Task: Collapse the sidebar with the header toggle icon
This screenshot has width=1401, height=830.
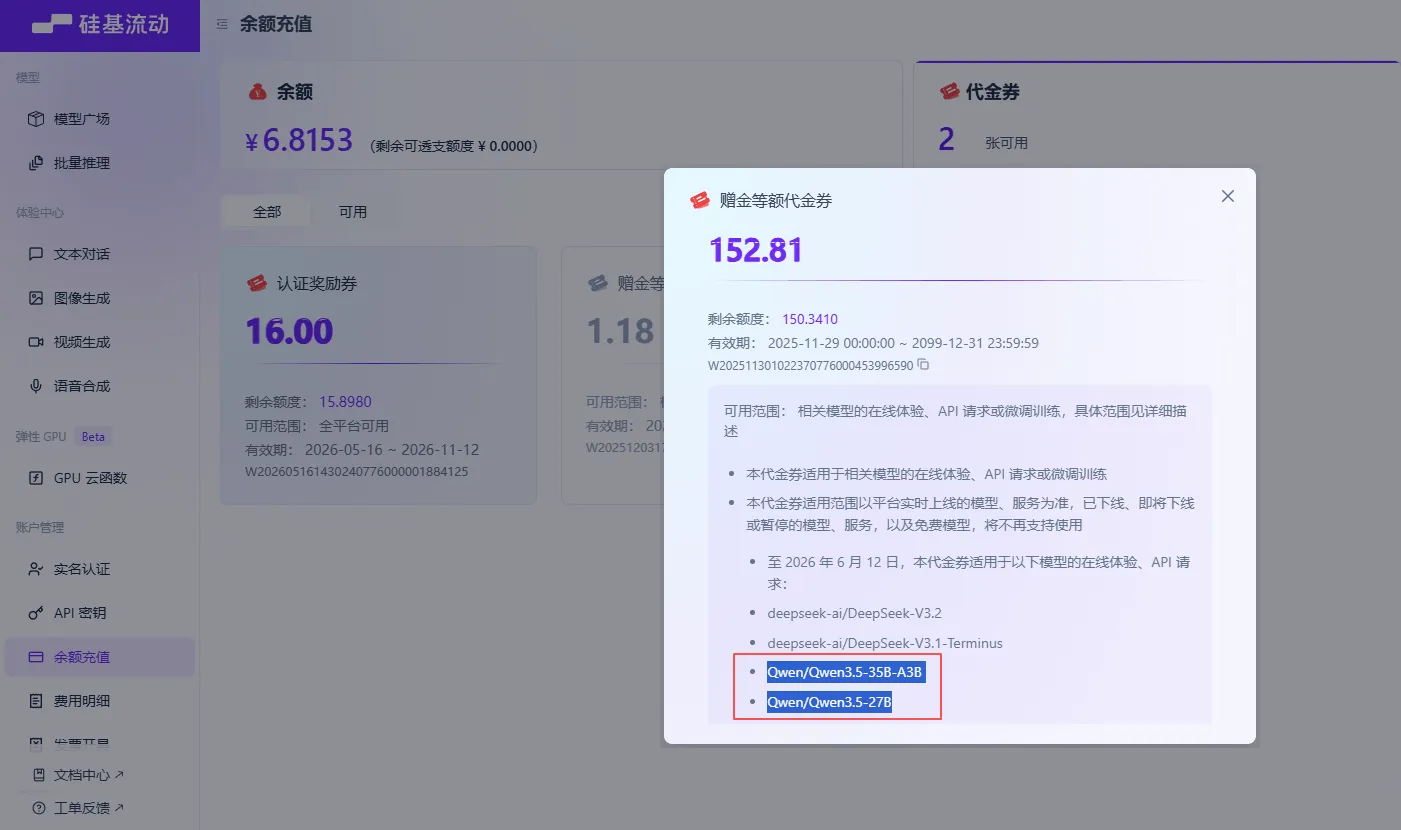Action: (x=222, y=24)
